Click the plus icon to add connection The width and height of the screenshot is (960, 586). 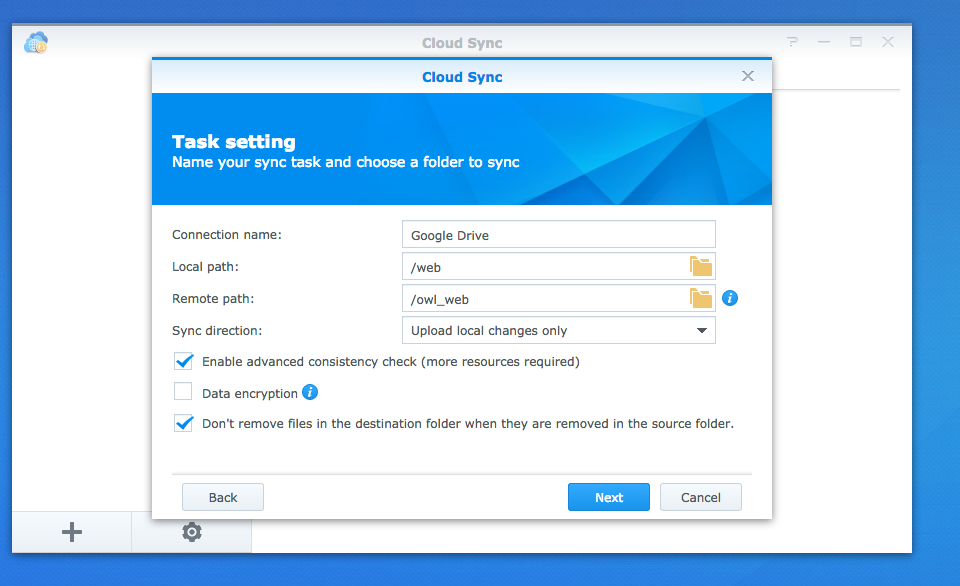(72, 532)
